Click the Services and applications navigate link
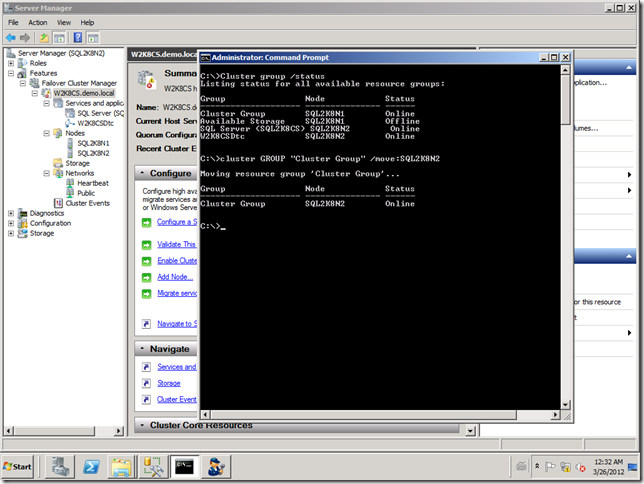The image size is (644, 484). 177,367
